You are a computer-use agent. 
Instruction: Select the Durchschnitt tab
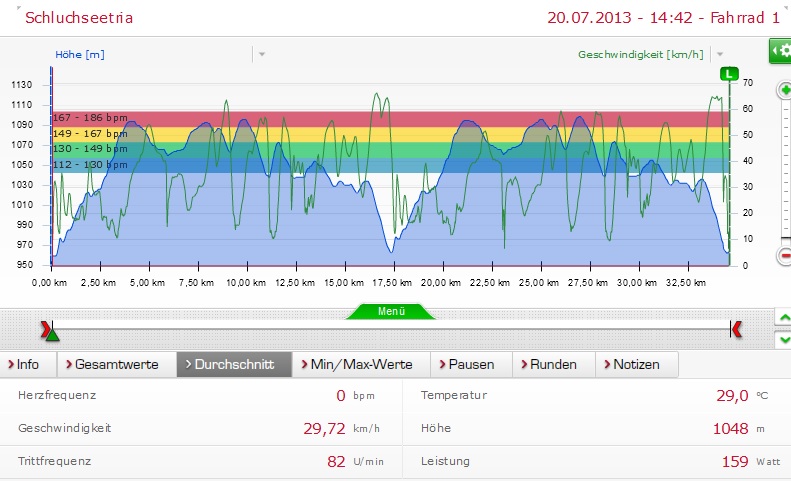234,364
